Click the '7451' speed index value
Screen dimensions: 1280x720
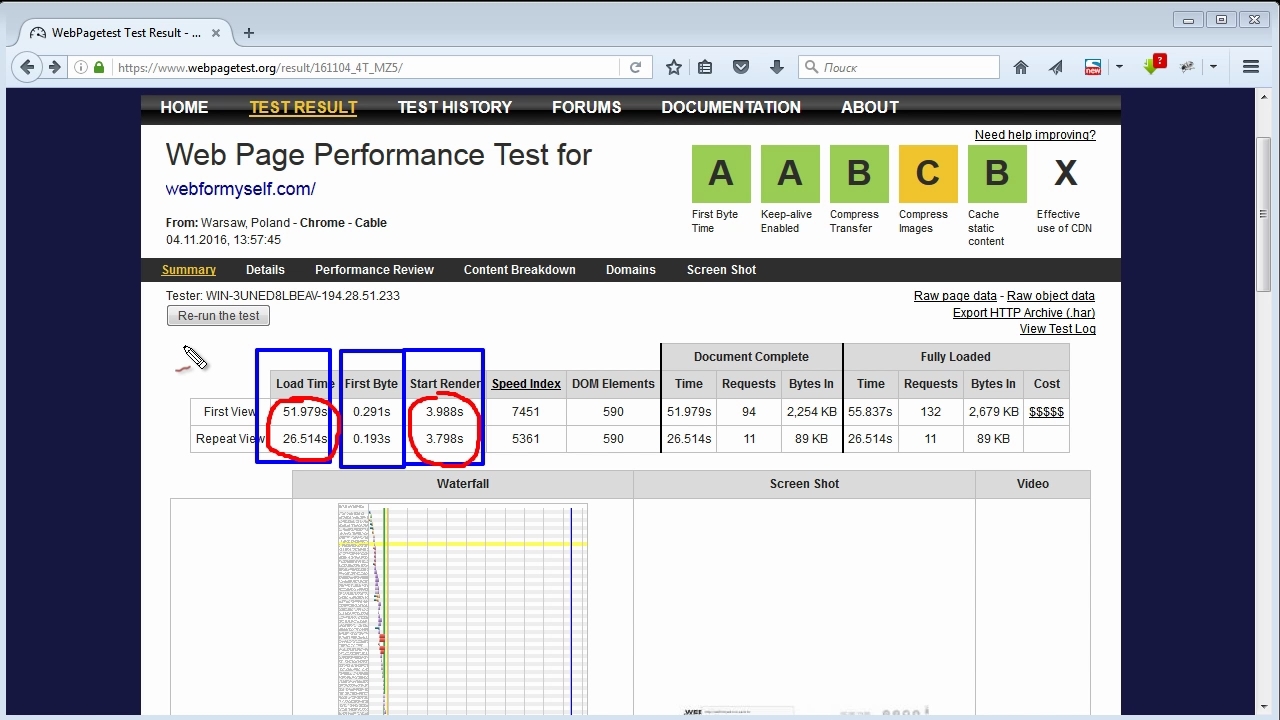[526, 412]
